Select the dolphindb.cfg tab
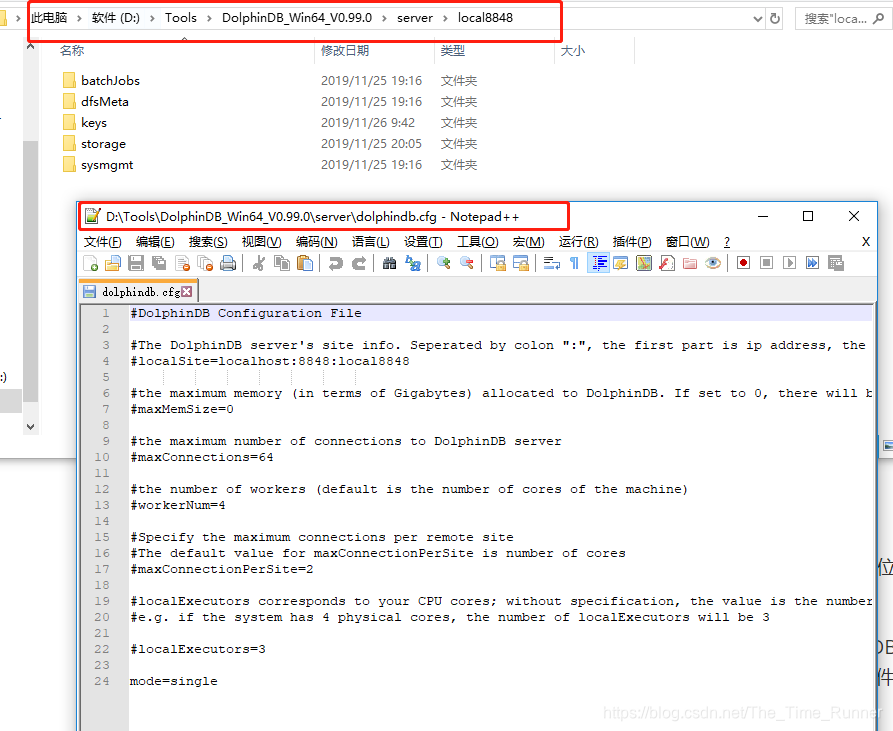 pyautogui.click(x=138, y=291)
